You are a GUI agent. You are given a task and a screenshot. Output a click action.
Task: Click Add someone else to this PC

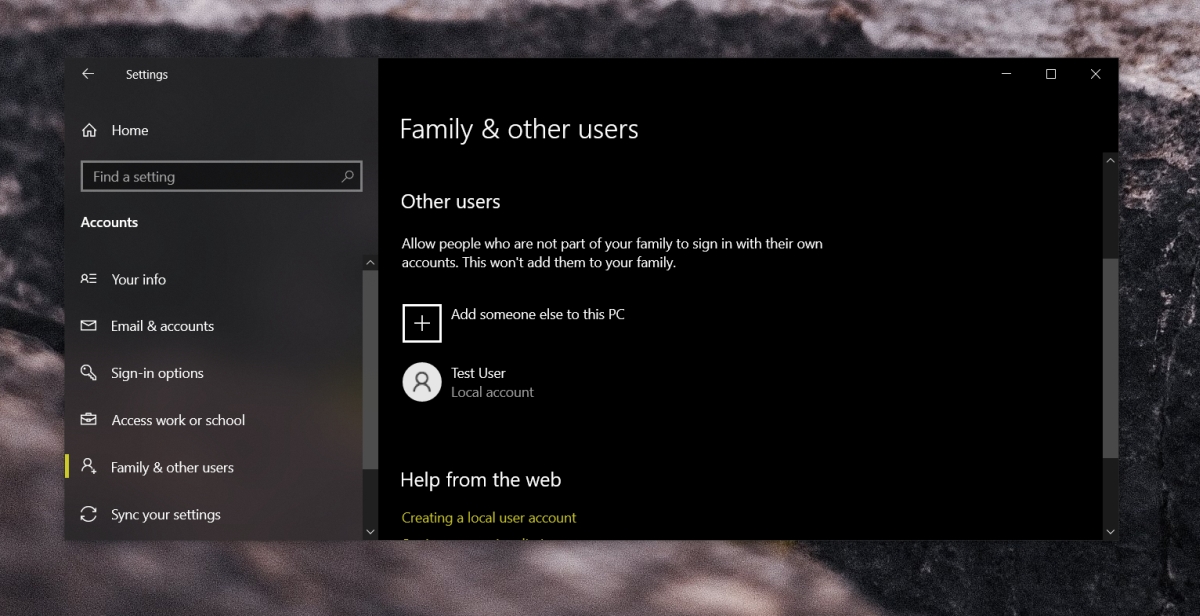point(538,314)
